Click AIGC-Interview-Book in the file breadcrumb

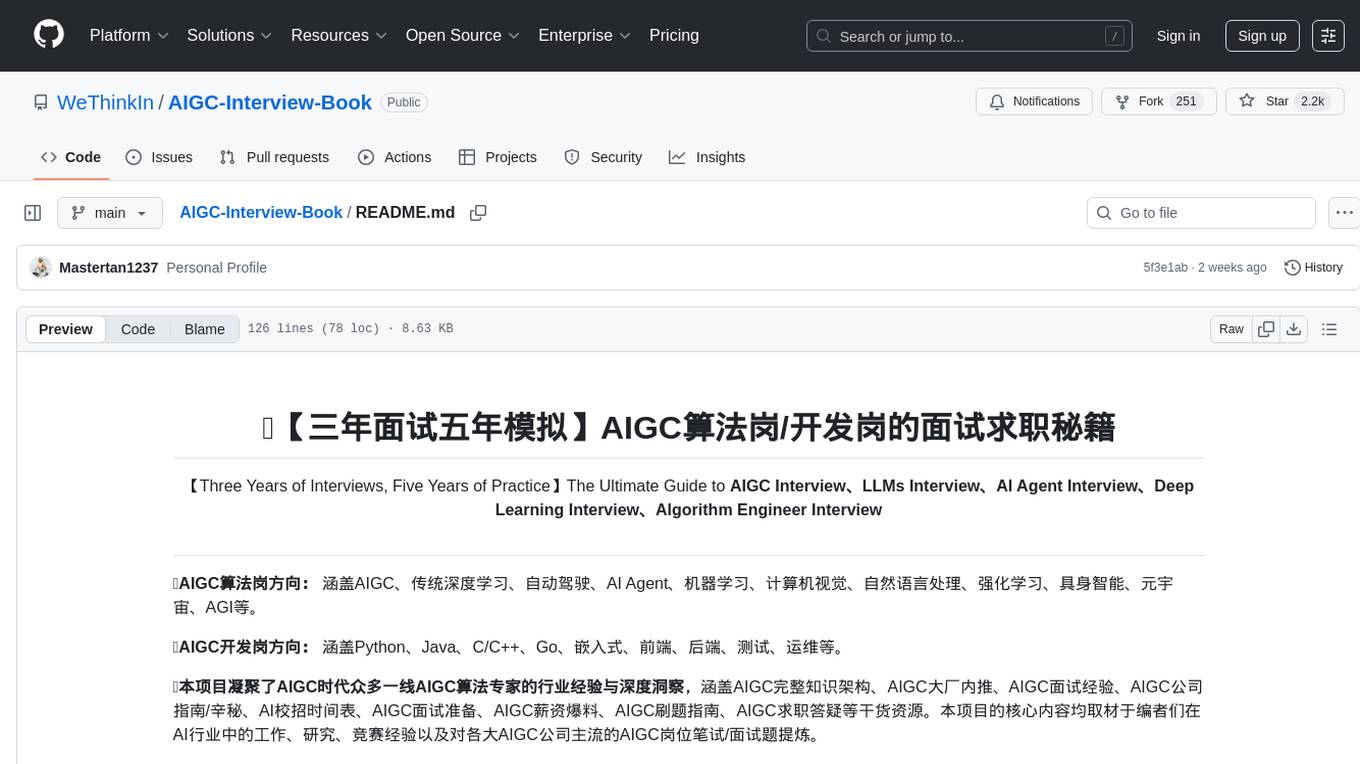click(x=261, y=212)
